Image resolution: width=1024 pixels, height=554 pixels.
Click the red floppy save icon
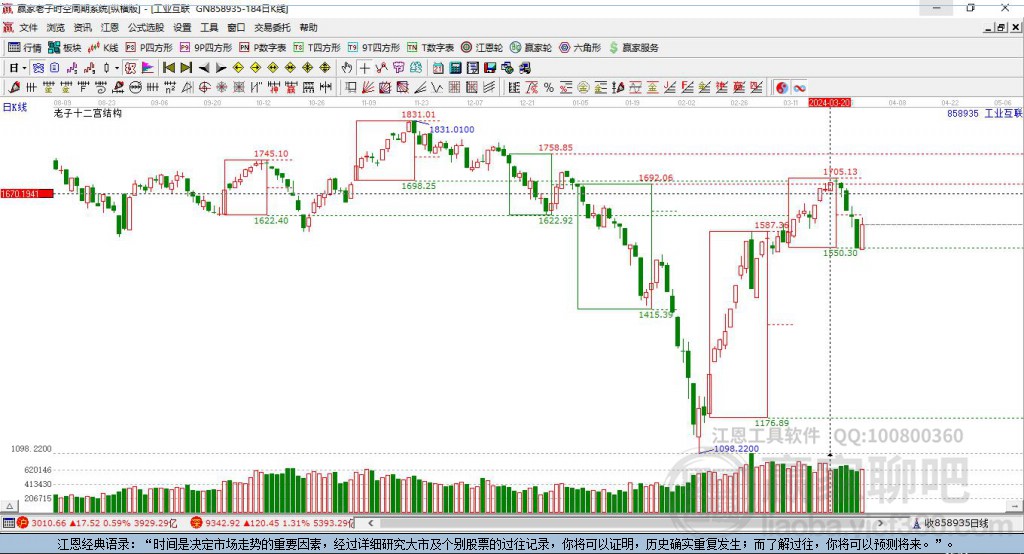(x=490, y=68)
